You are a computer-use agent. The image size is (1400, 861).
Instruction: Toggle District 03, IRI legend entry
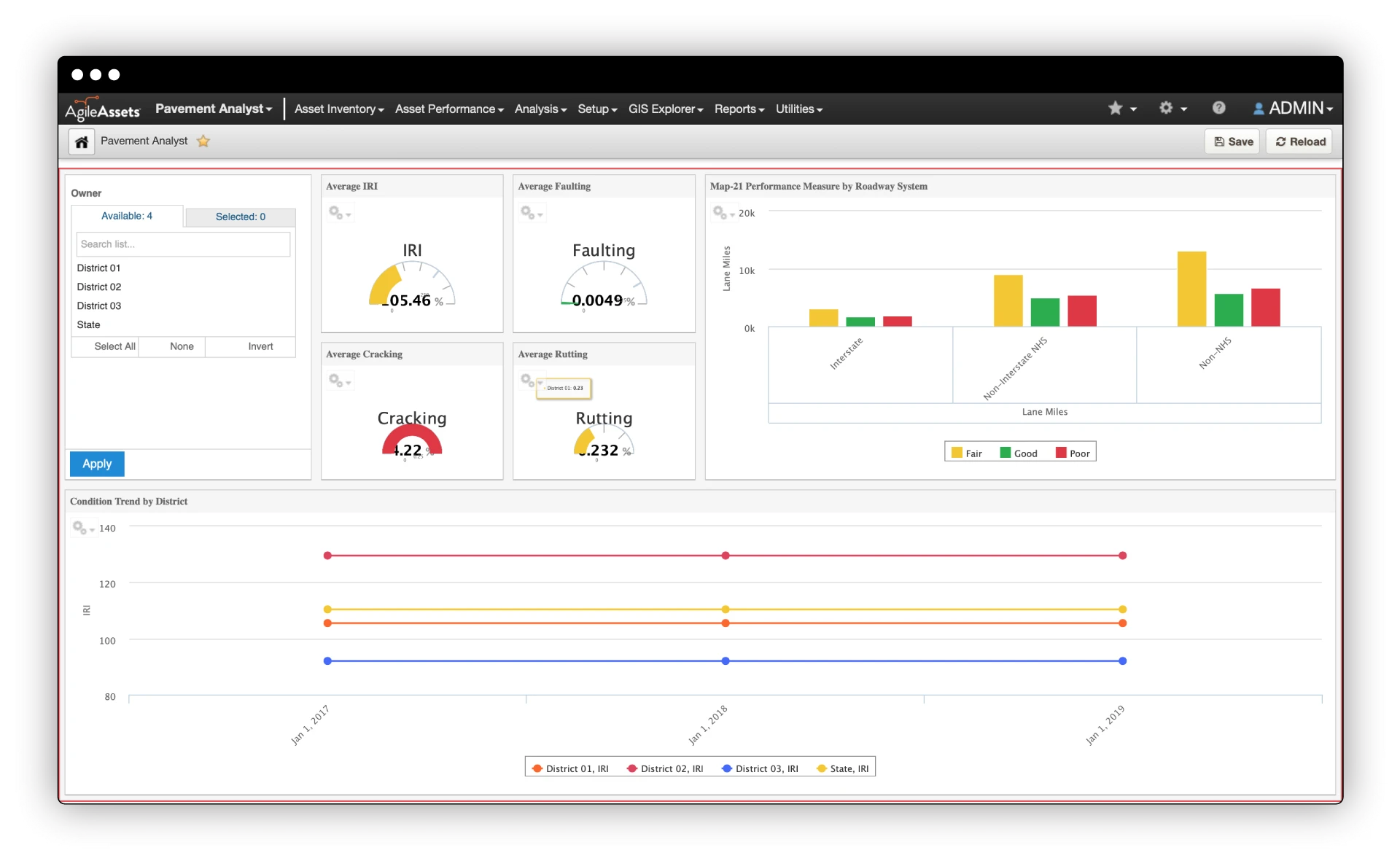tap(759, 768)
